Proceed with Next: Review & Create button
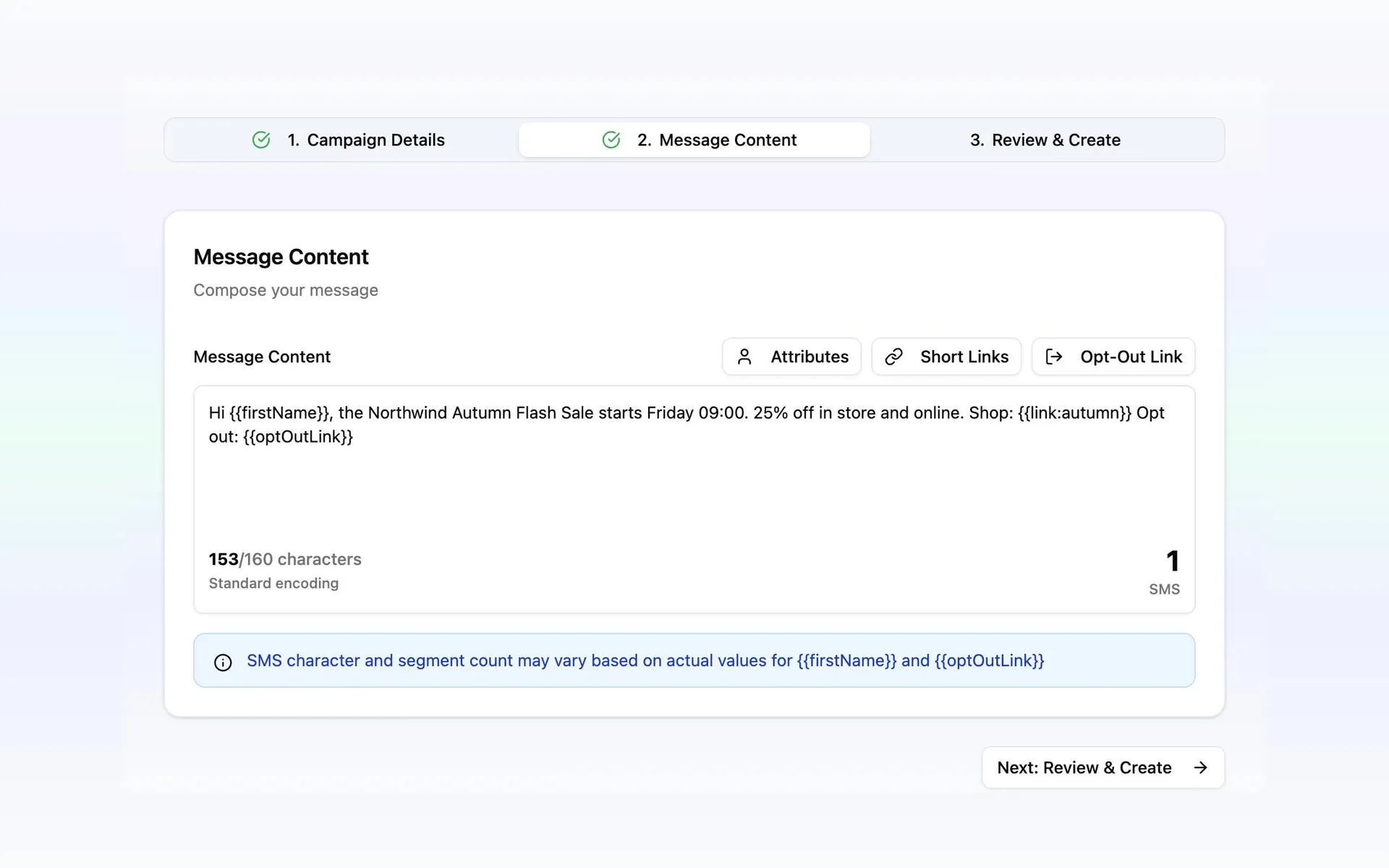This screenshot has height=868, width=1389. point(1103,767)
